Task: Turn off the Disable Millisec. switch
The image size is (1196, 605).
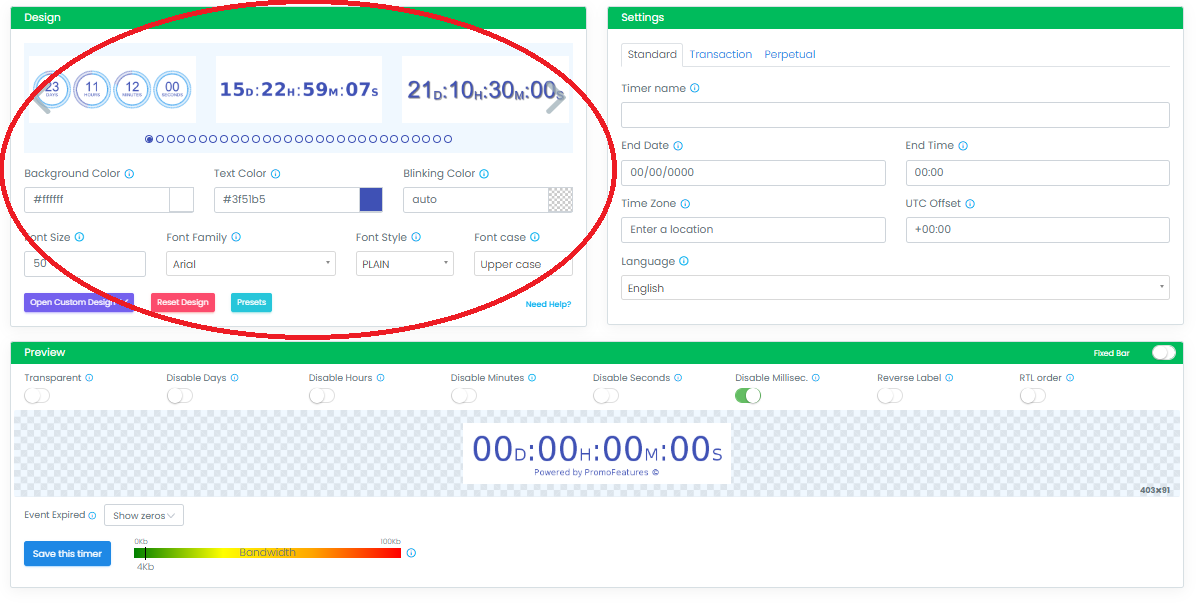Action: [748, 396]
